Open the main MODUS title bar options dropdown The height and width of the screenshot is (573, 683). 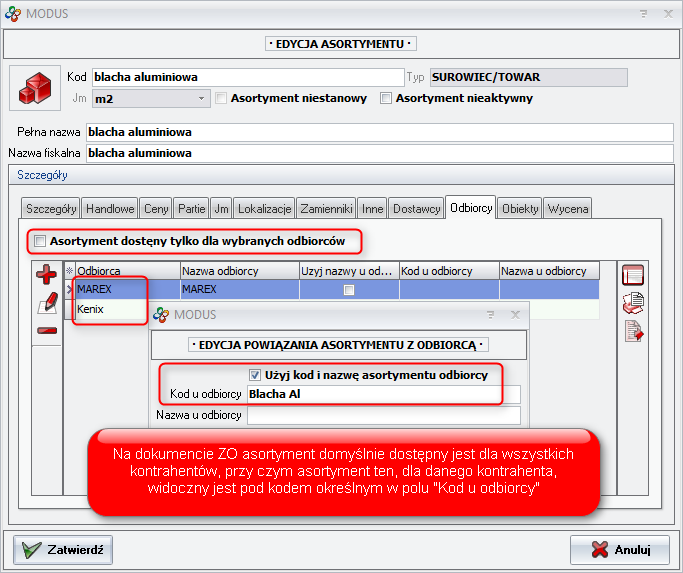tap(644, 13)
